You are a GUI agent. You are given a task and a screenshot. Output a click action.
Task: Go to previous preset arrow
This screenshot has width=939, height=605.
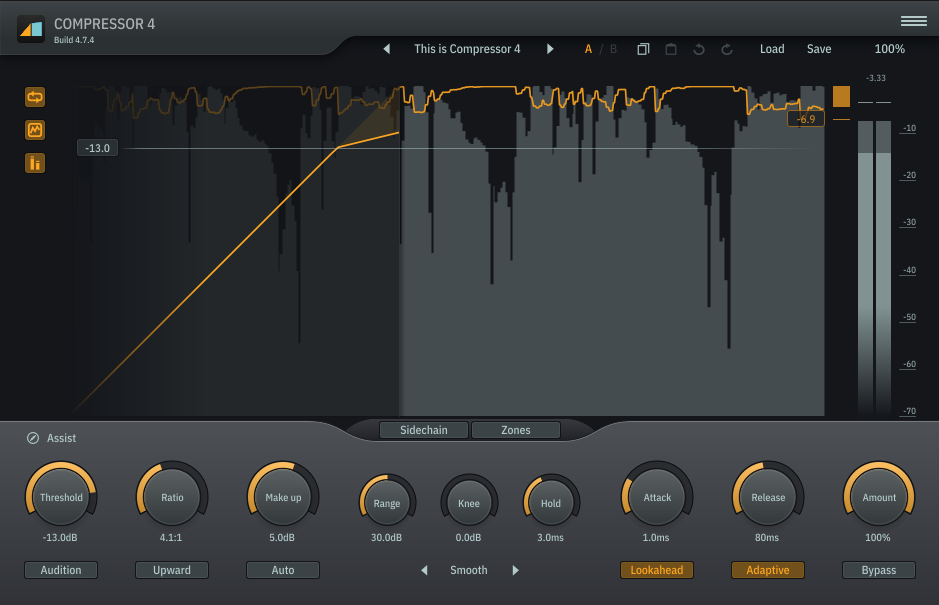click(x=387, y=49)
